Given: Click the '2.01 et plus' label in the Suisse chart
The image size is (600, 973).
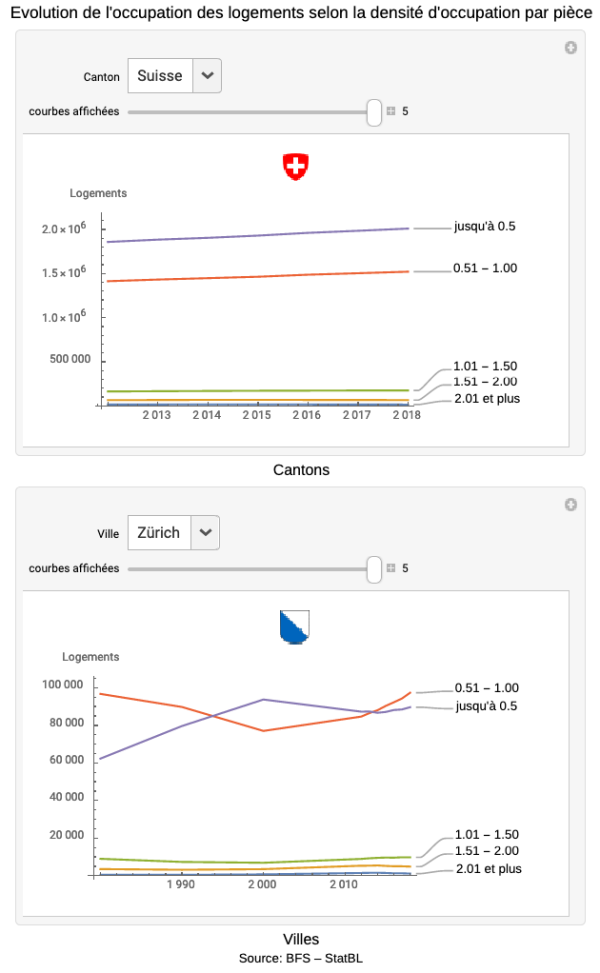Looking at the screenshot, I should pos(487,398).
